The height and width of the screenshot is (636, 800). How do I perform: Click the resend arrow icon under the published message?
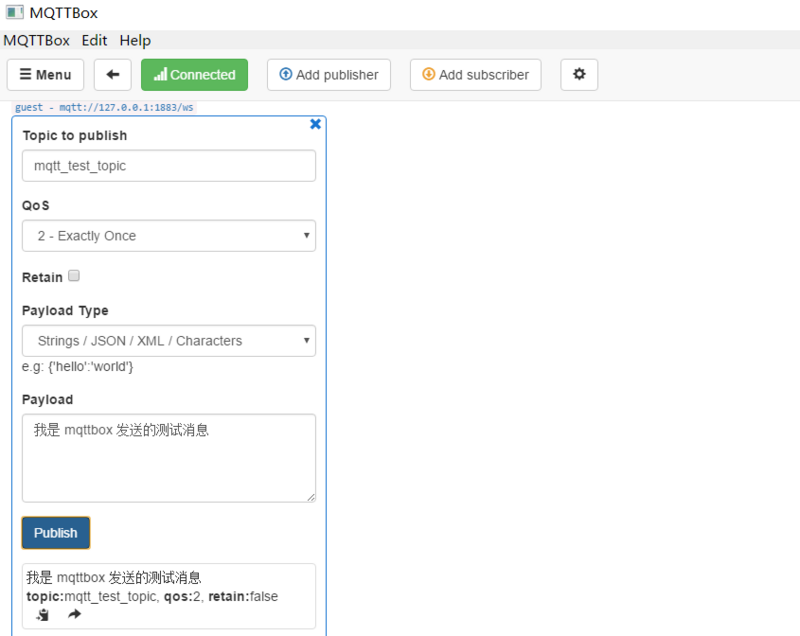point(73,614)
